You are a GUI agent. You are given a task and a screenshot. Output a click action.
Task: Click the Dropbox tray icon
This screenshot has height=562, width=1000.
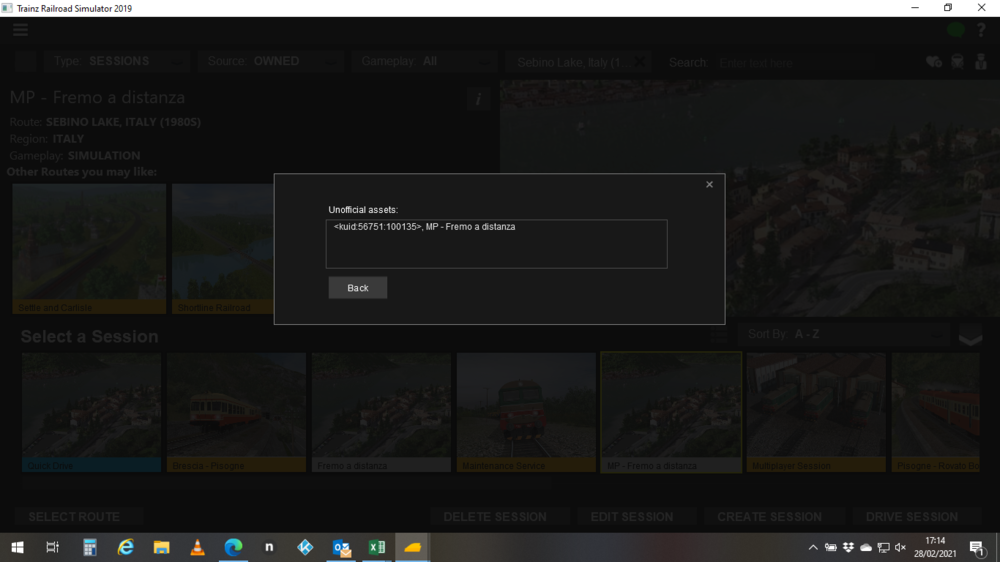(x=848, y=547)
